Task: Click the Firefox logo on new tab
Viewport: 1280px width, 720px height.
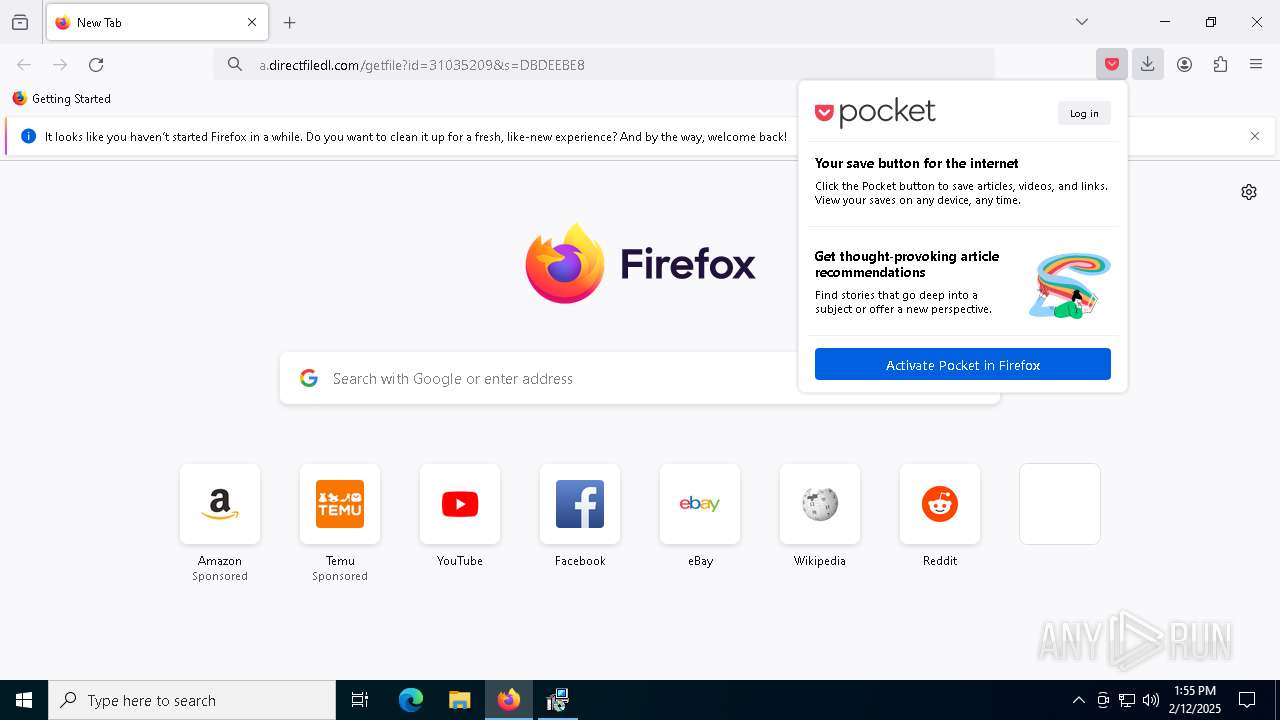Action: pos(640,264)
